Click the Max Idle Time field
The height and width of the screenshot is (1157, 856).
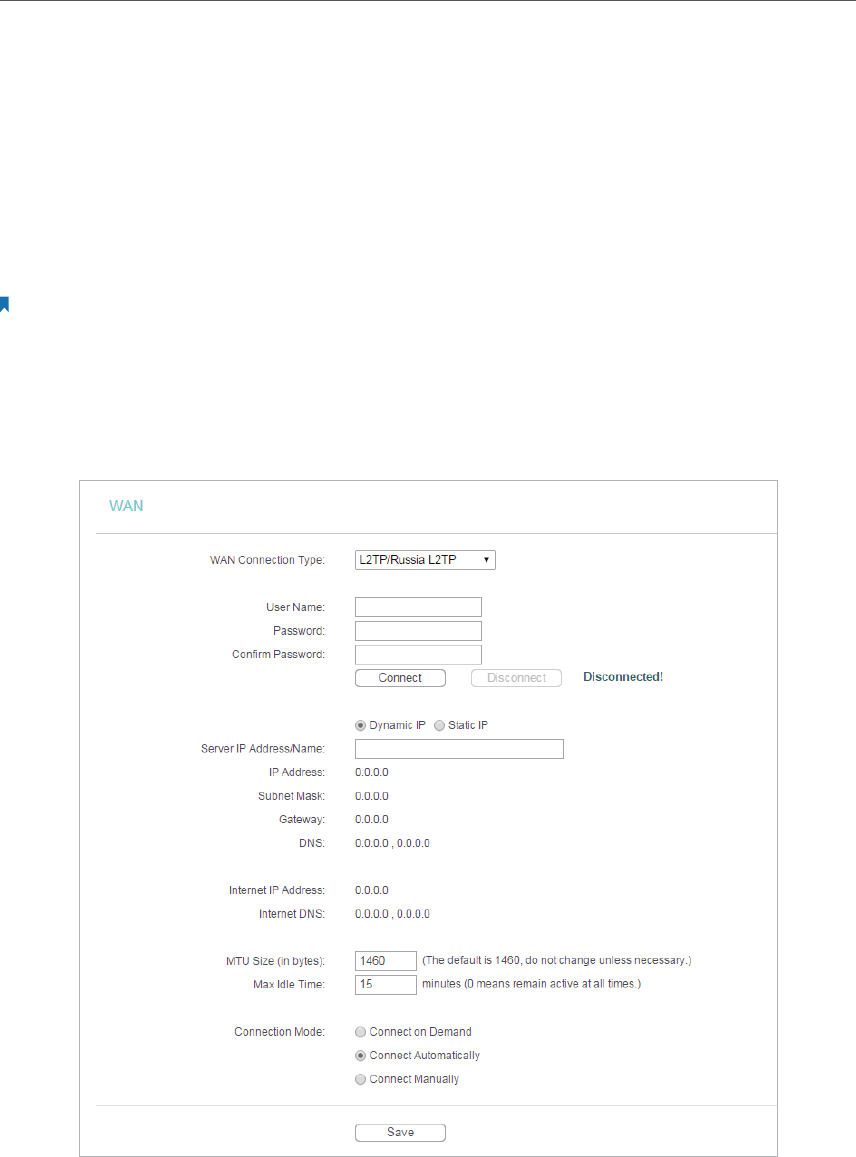point(386,984)
